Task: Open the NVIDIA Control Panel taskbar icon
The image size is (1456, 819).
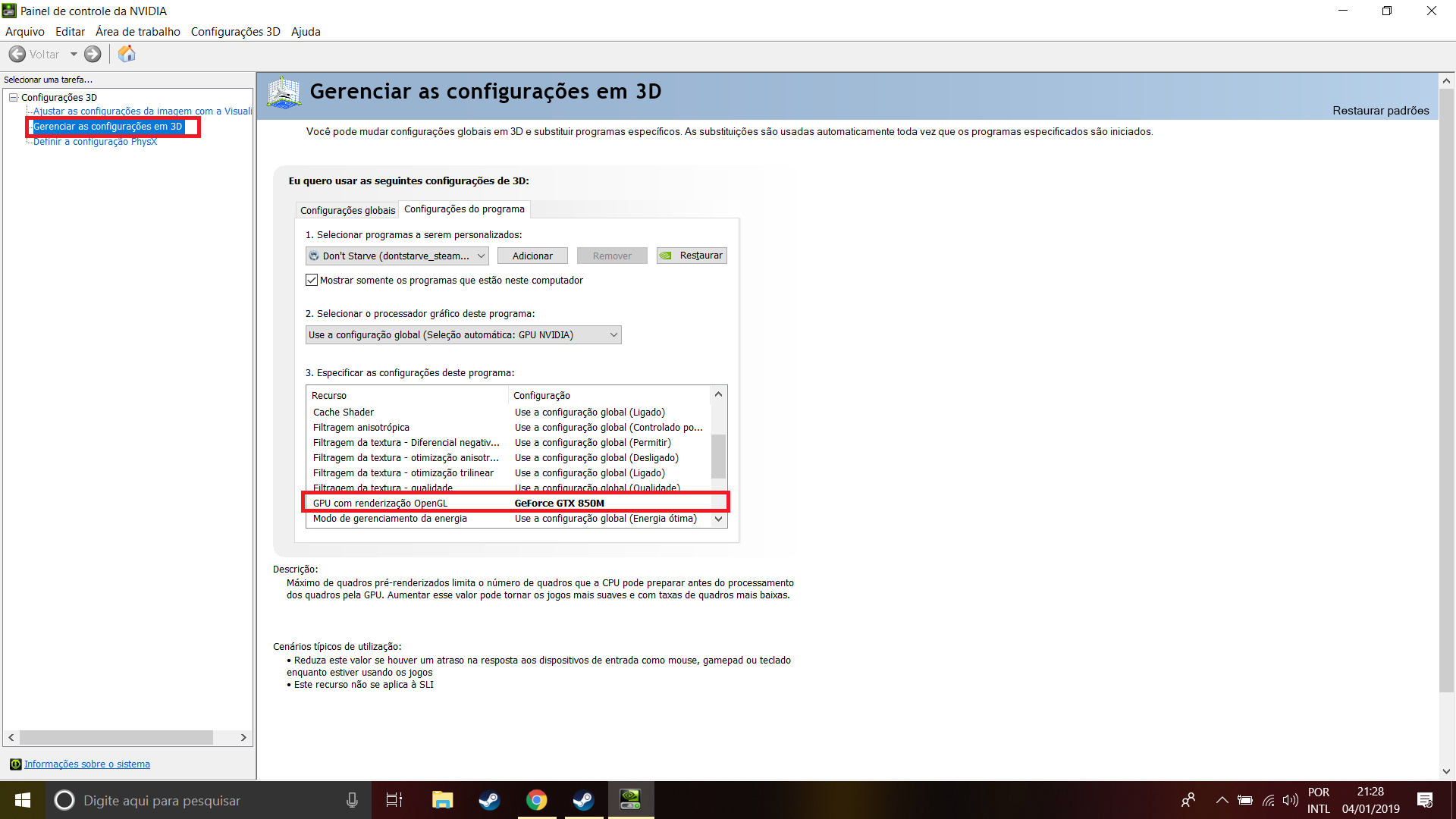Action: coord(630,800)
